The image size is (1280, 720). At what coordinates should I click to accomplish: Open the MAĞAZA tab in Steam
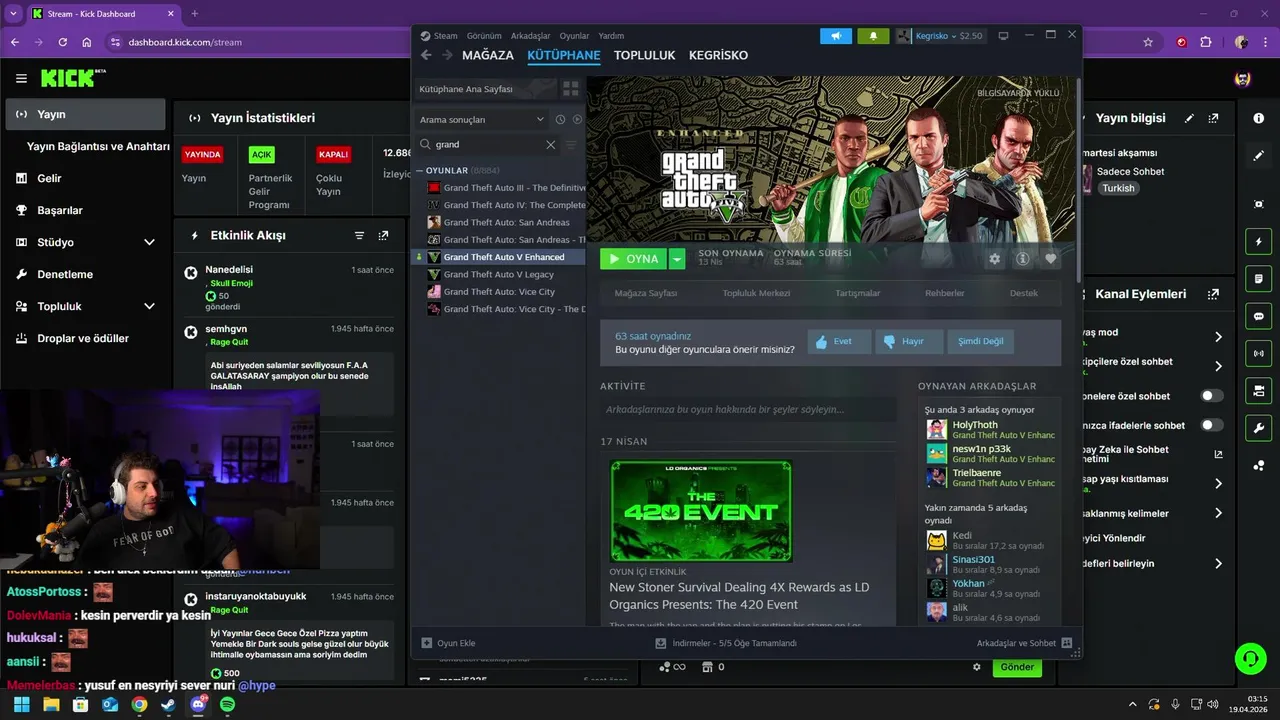[488, 55]
